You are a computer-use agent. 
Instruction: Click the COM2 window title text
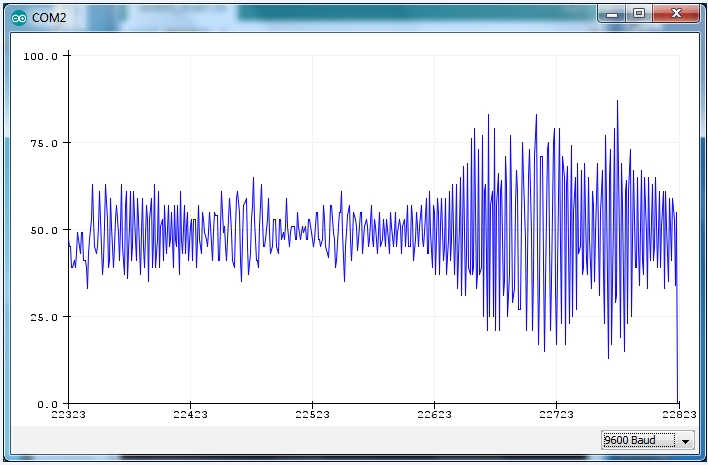[49, 16]
